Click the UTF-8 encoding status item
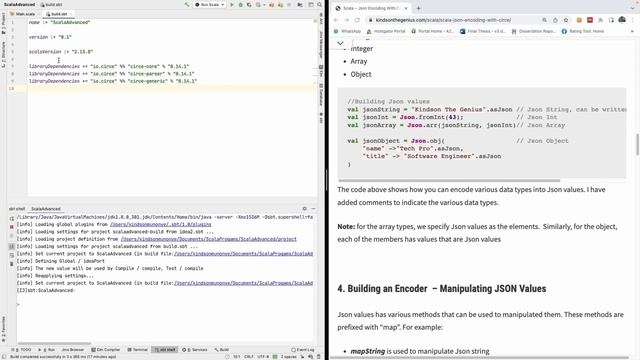This screenshot has width=640, height=360. click(x=262, y=357)
